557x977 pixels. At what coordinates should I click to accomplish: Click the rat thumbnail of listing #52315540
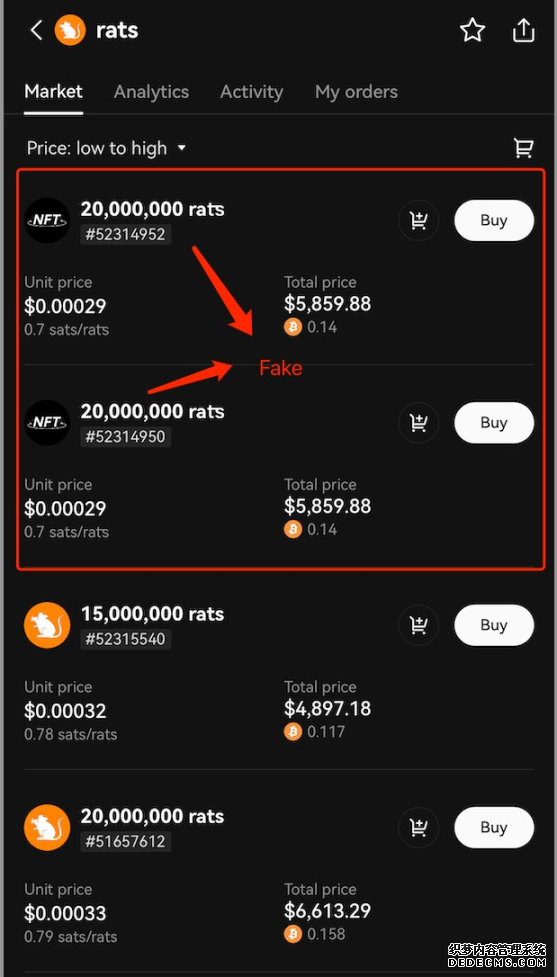tap(47, 625)
